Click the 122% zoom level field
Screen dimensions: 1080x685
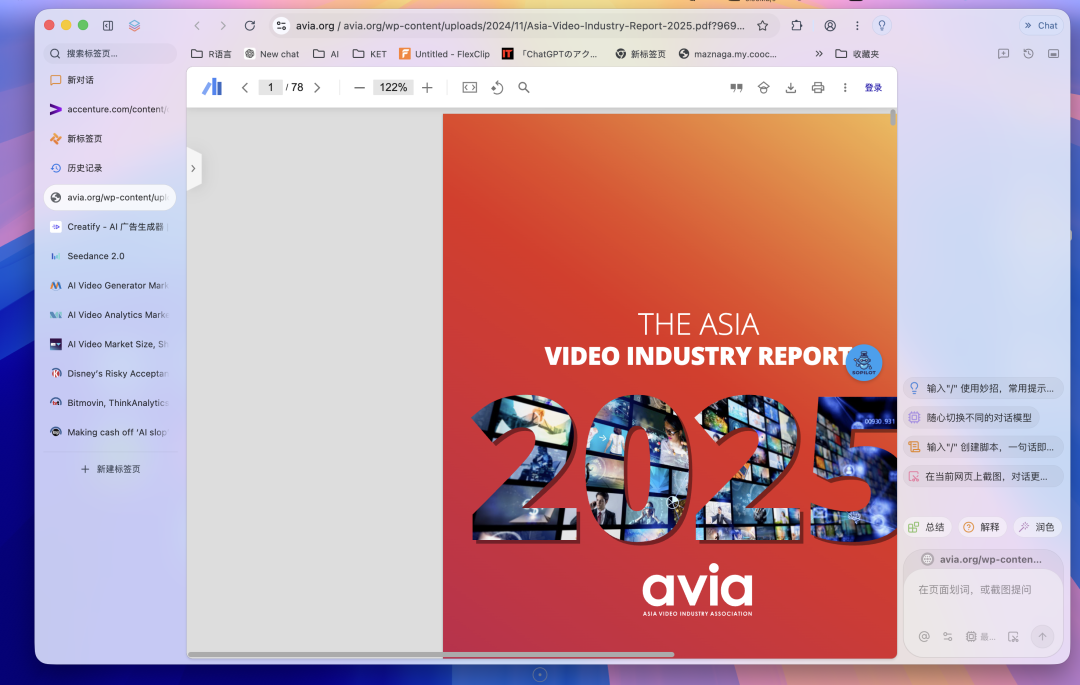[393, 87]
